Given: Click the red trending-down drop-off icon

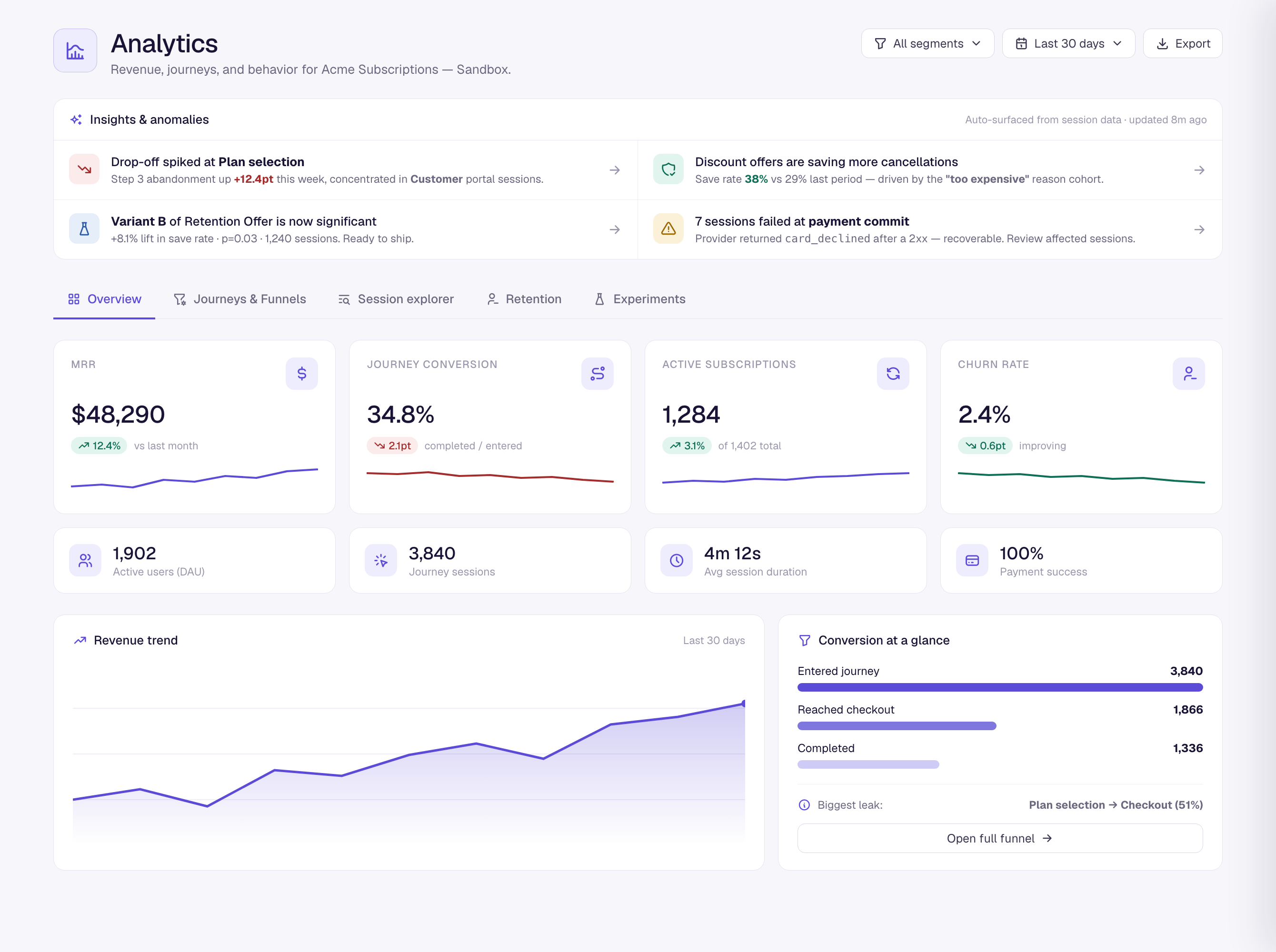Looking at the screenshot, I should pyautogui.click(x=85, y=169).
